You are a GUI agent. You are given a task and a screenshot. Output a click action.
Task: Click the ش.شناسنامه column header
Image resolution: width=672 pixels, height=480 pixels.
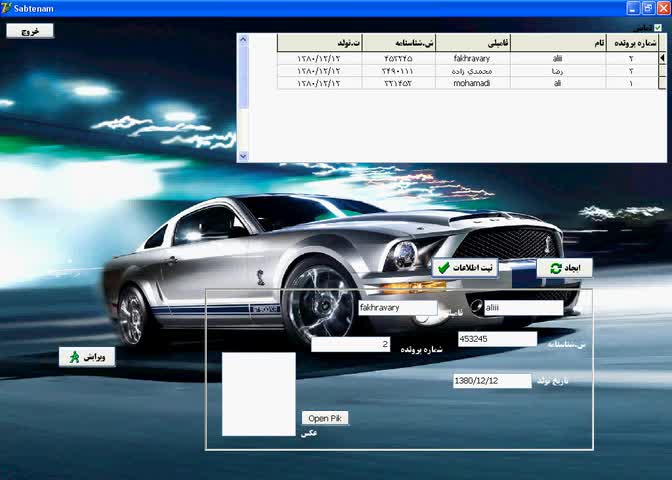point(399,43)
